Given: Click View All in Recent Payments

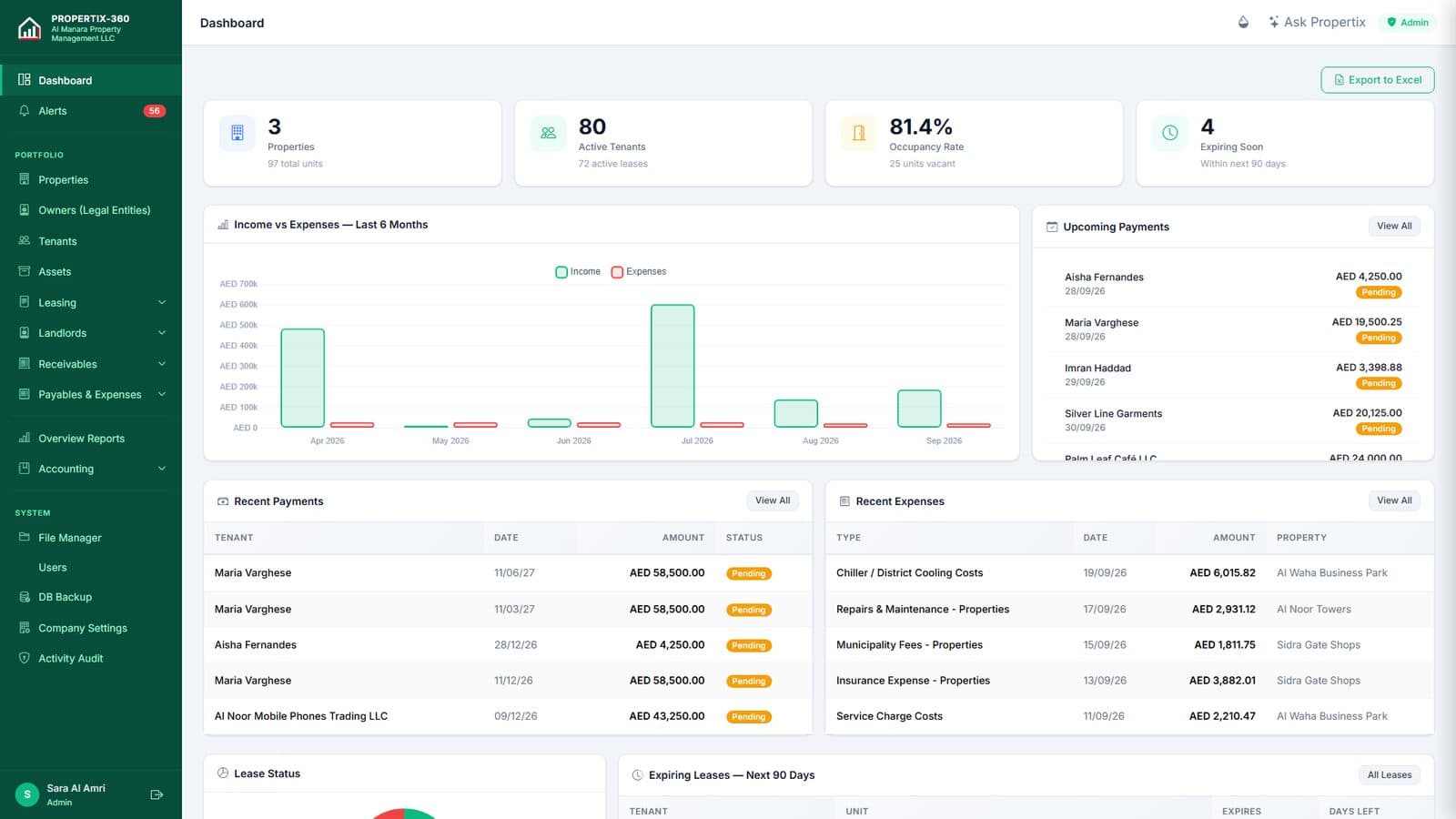Looking at the screenshot, I should coord(773,500).
